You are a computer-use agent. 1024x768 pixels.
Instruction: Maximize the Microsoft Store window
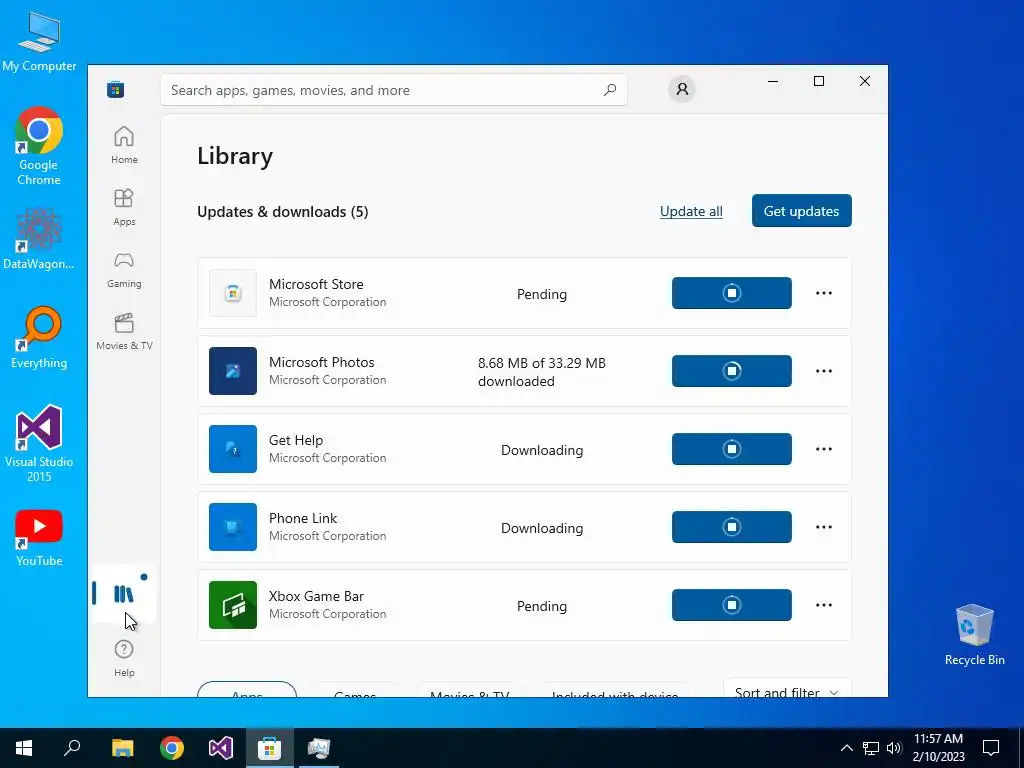[x=819, y=81]
